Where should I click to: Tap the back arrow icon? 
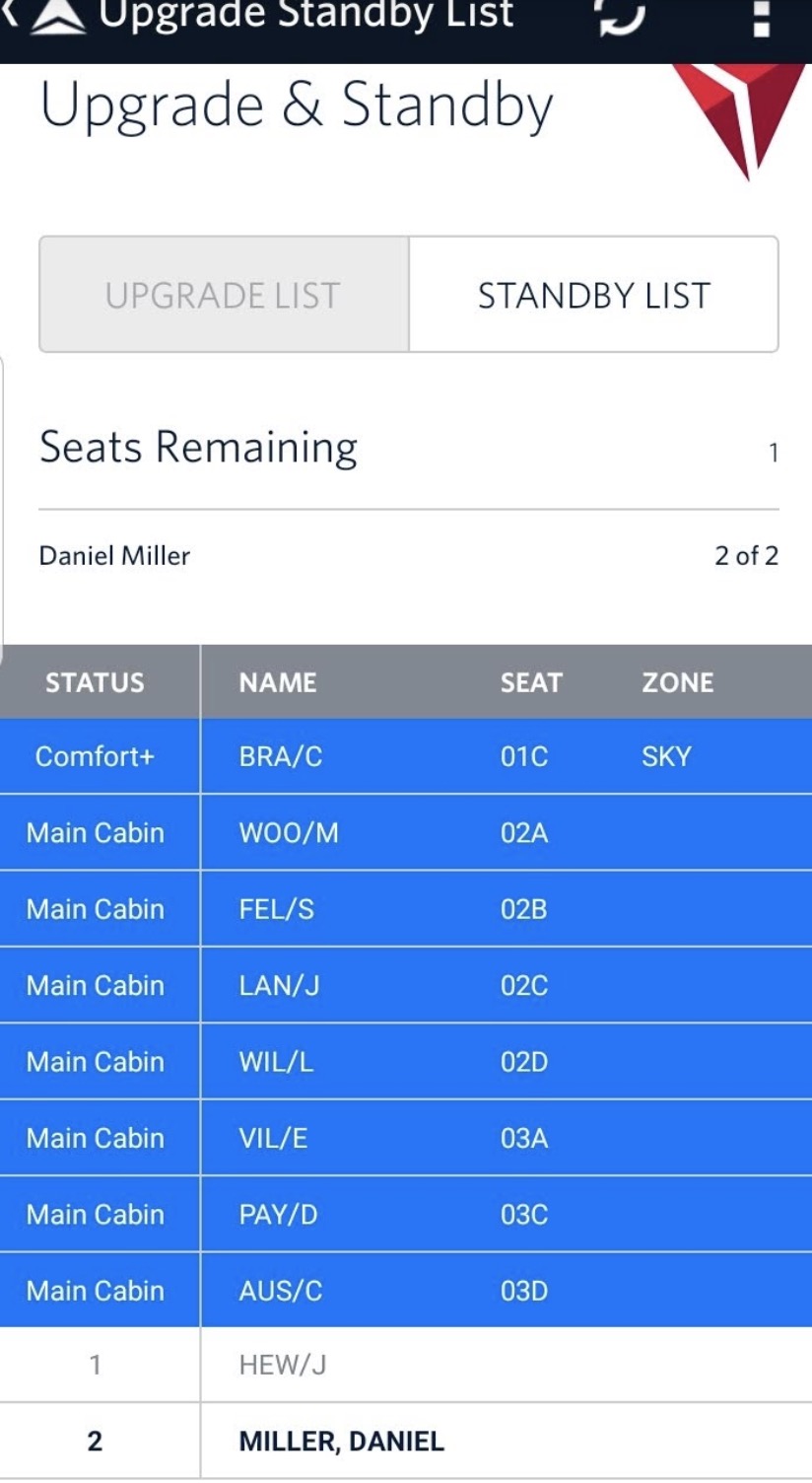tap(10, 14)
